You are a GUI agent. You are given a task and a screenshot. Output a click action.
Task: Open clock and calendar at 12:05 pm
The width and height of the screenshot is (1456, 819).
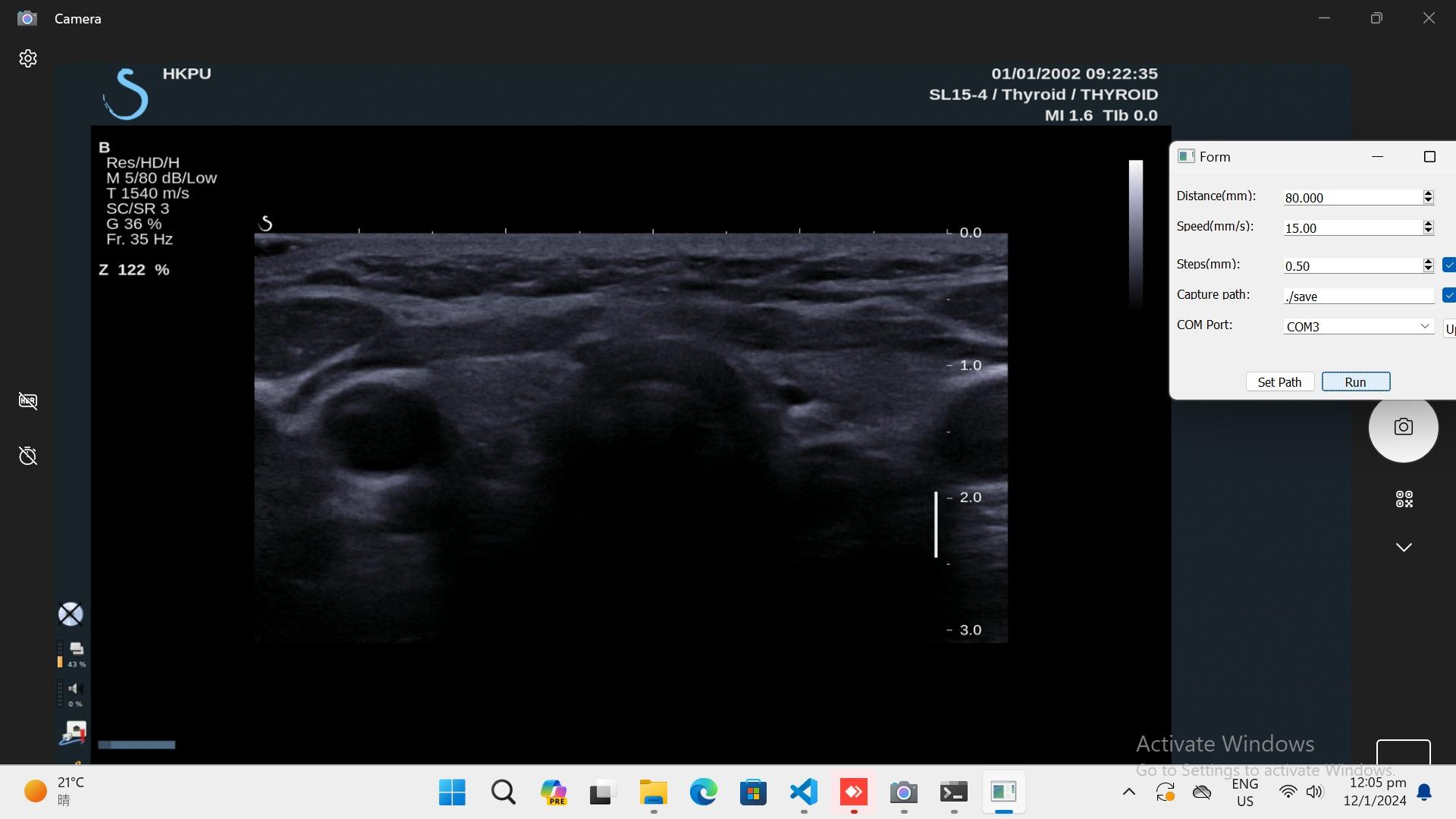point(1375,792)
